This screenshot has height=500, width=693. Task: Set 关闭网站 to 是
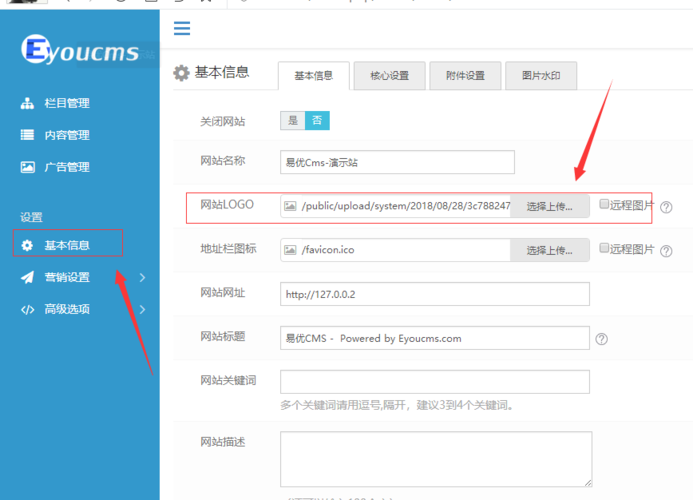tap(293, 120)
